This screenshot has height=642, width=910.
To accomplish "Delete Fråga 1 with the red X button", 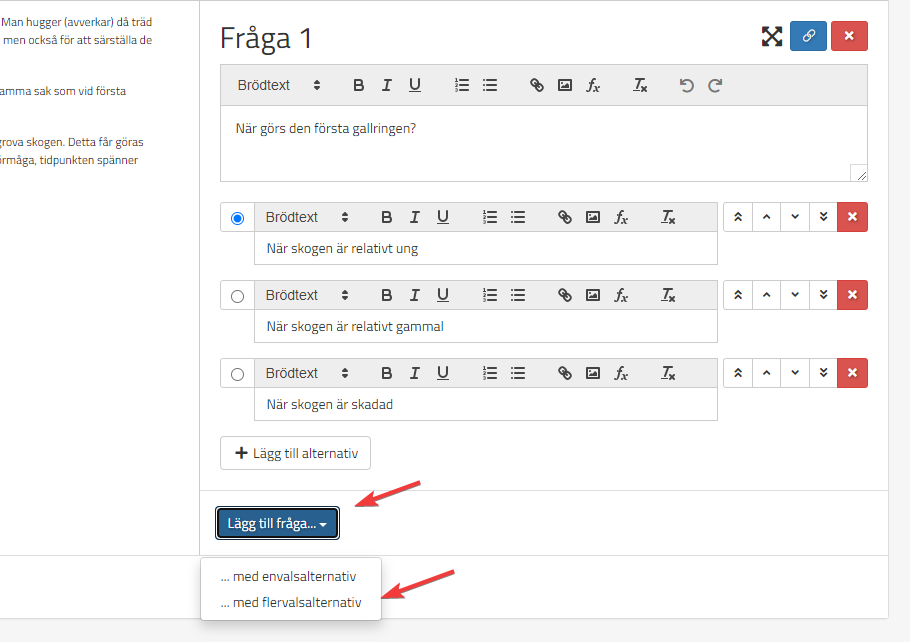I will pos(849,36).
